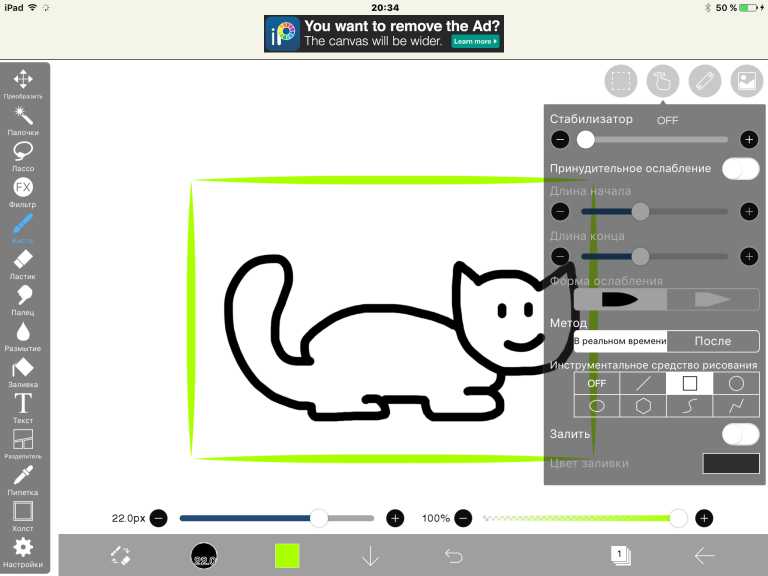This screenshot has height=576, width=768.
Task: Select the Lasso tool
Action: click(x=23, y=156)
